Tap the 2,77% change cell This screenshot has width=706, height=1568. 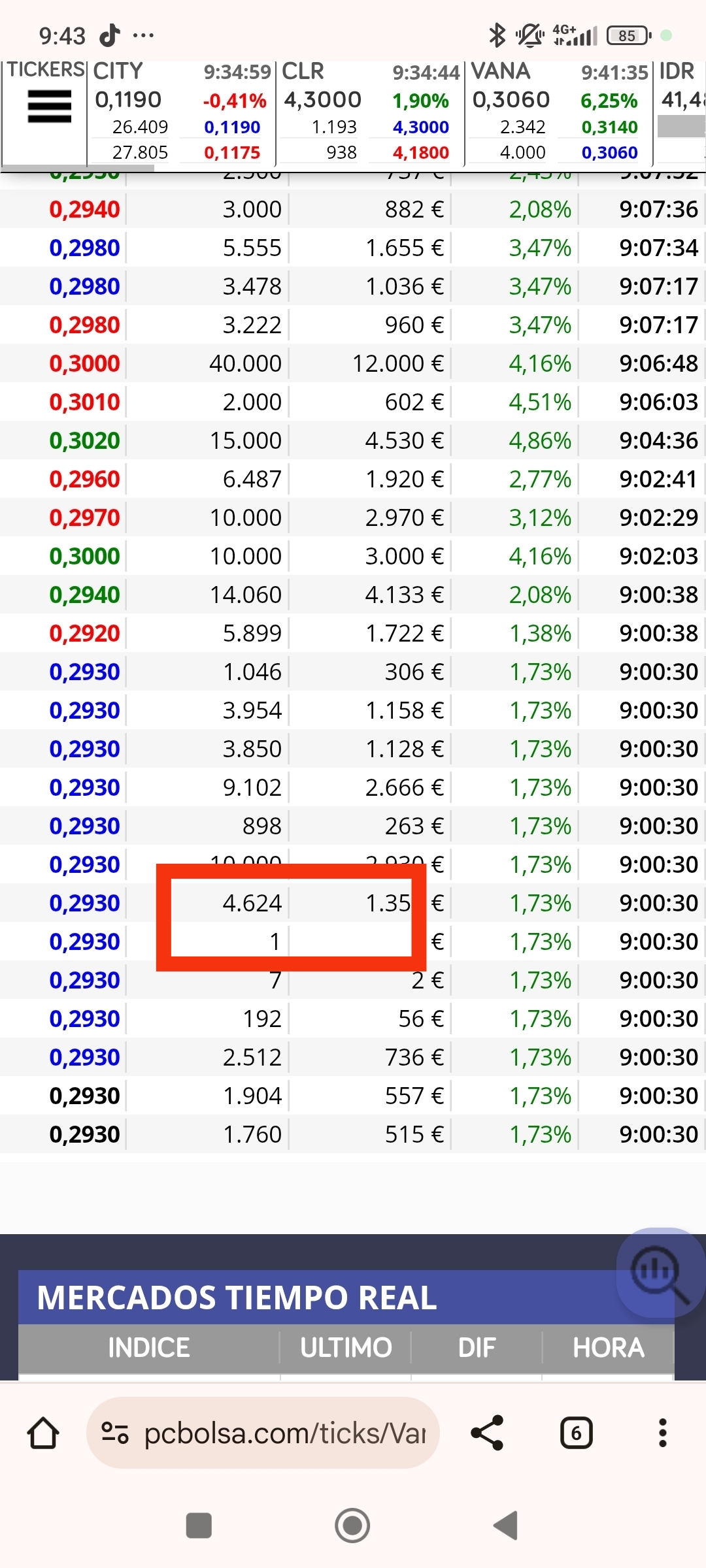tap(540, 479)
